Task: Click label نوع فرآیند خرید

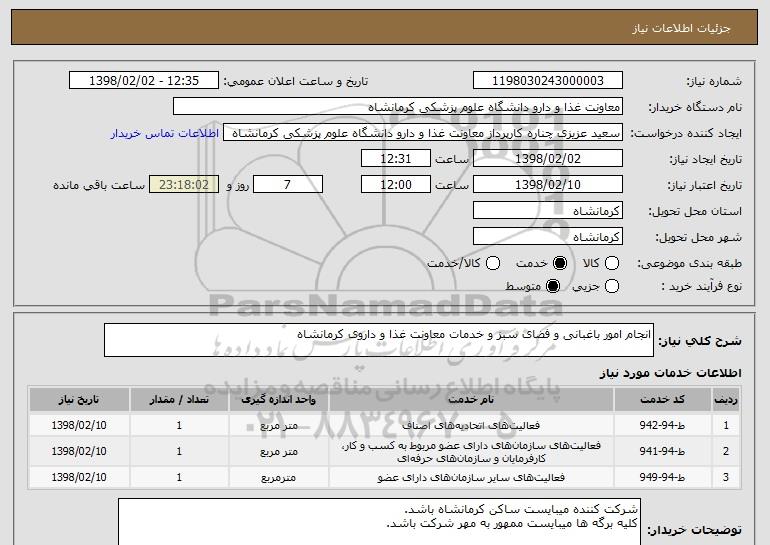Action: 701,287
